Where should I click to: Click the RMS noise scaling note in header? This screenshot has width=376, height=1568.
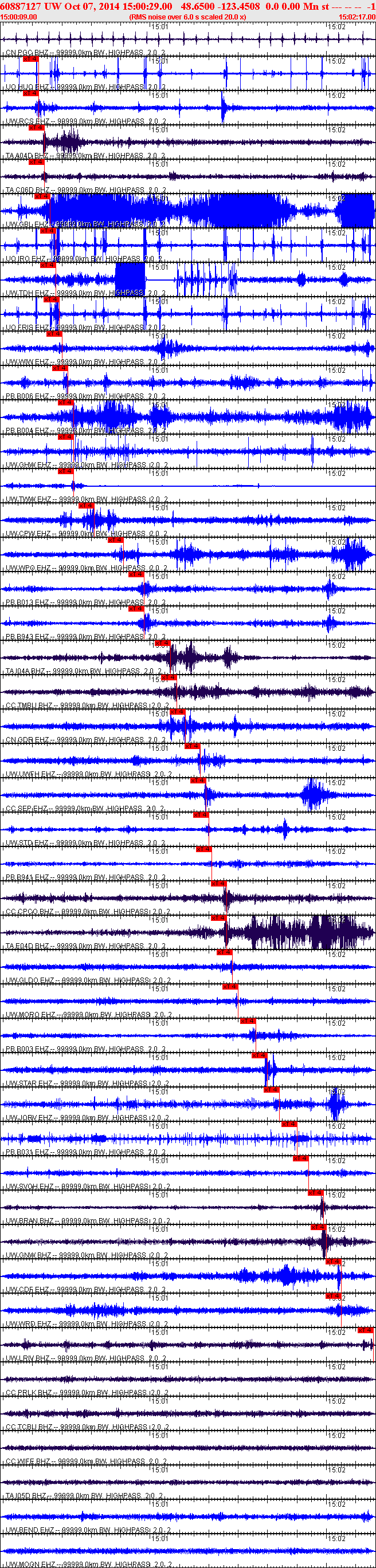tap(187, 17)
